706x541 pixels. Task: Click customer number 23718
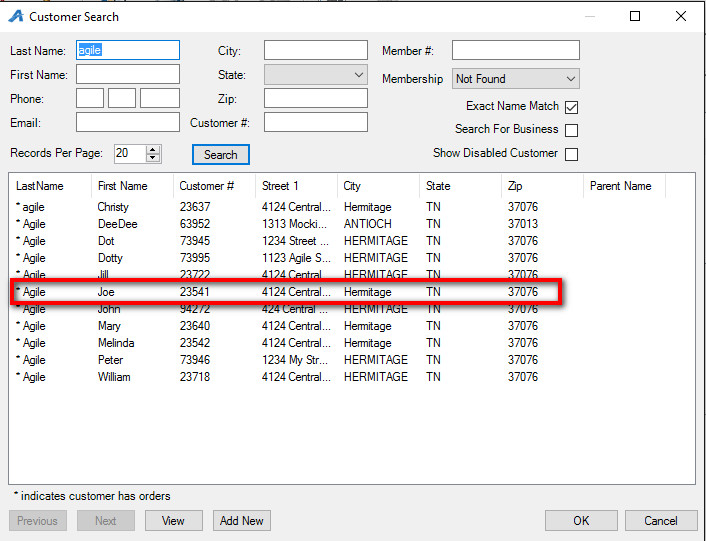[x=195, y=377]
